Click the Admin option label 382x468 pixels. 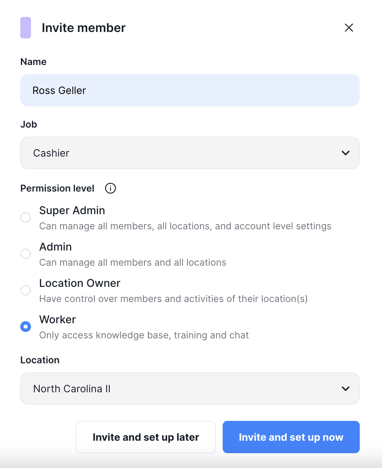55,247
